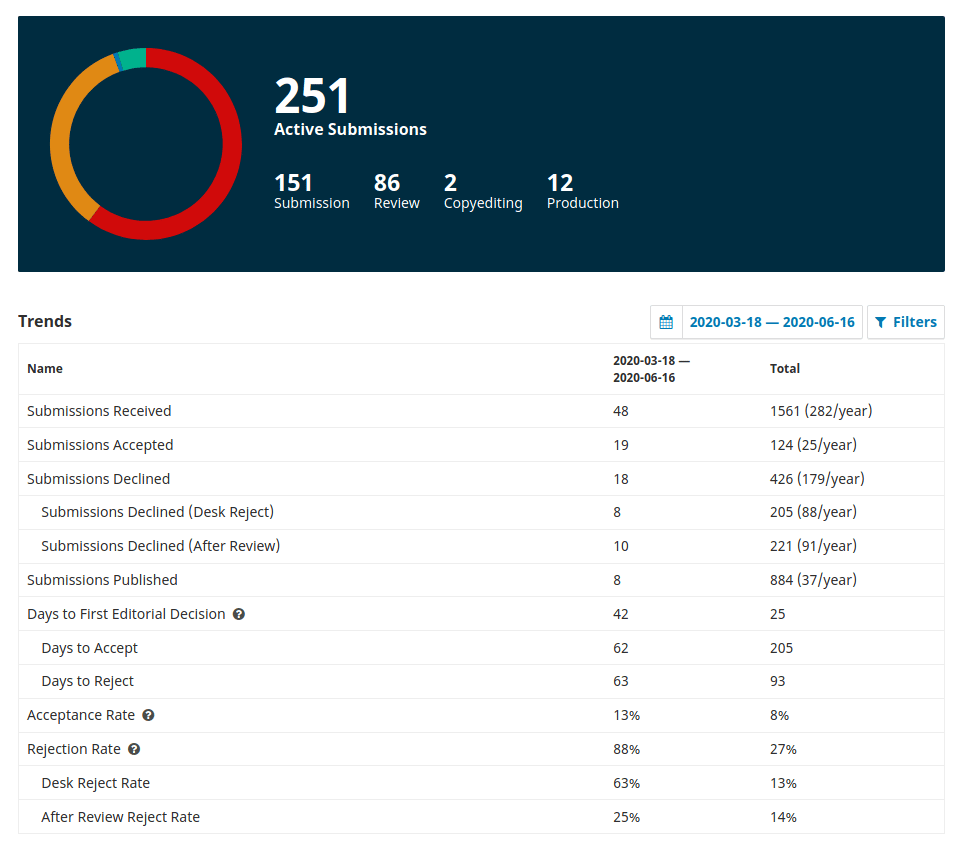964x854 pixels.
Task: Click the 251 Active Submissions heading
Action: [350, 108]
